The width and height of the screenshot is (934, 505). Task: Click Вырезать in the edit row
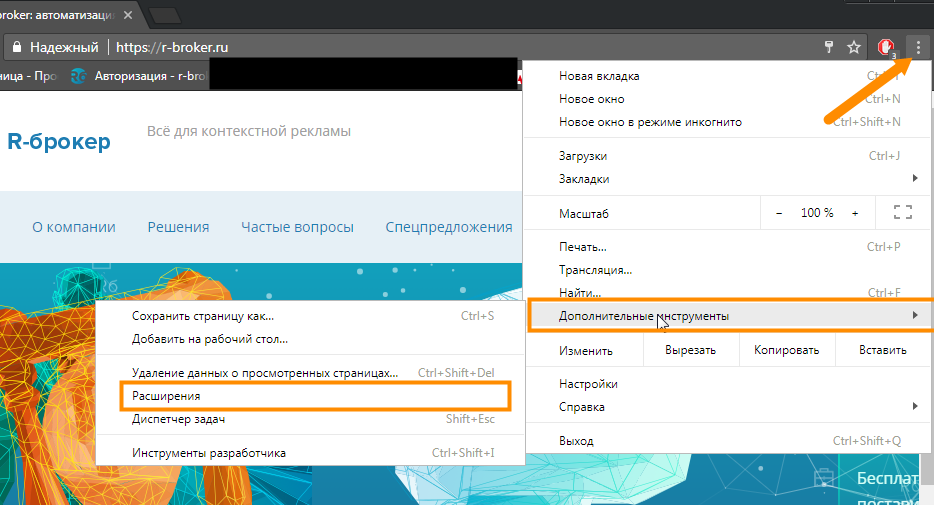[x=690, y=350]
